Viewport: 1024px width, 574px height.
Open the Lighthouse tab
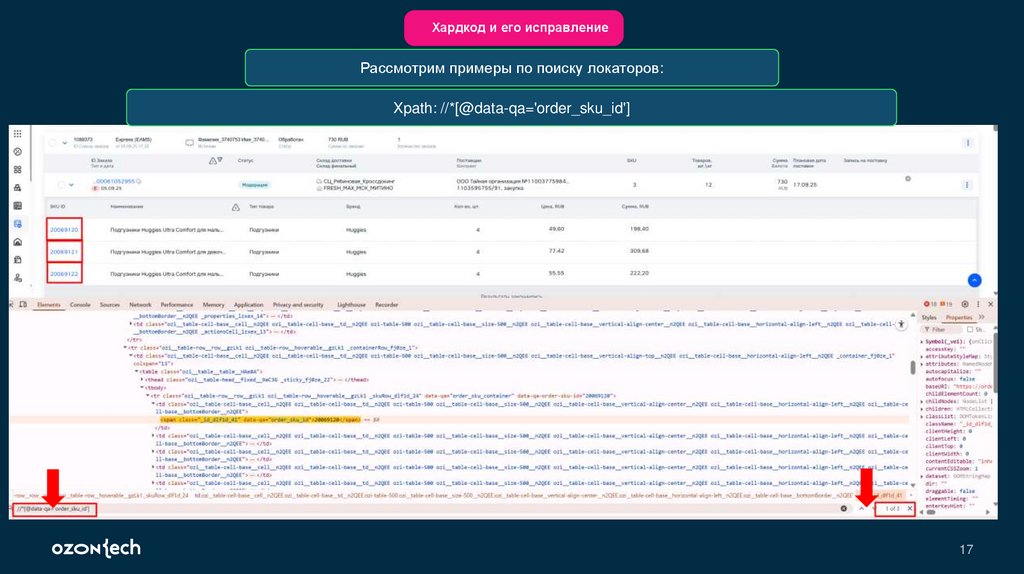[x=351, y=304]
